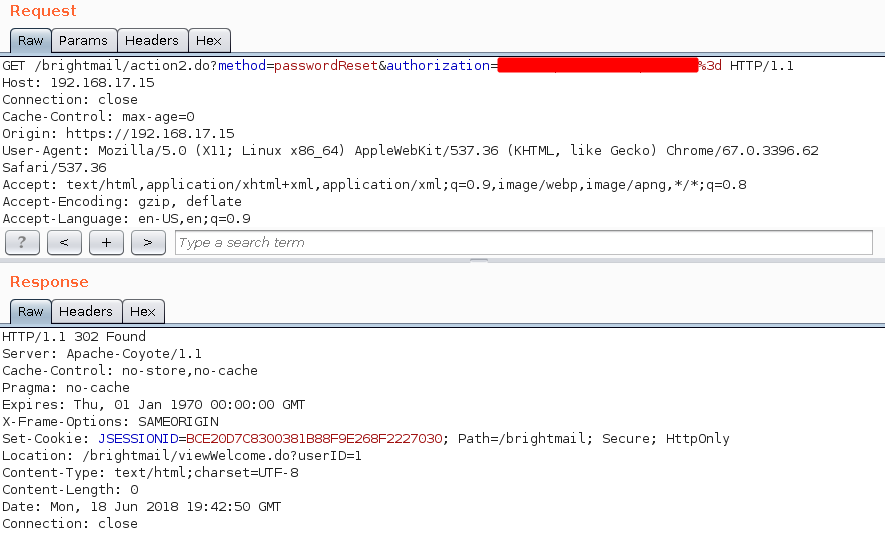The image size is (885, 539).
Task: Click the 'Pragma: no-cache' header
Action: tap(66, 387)
